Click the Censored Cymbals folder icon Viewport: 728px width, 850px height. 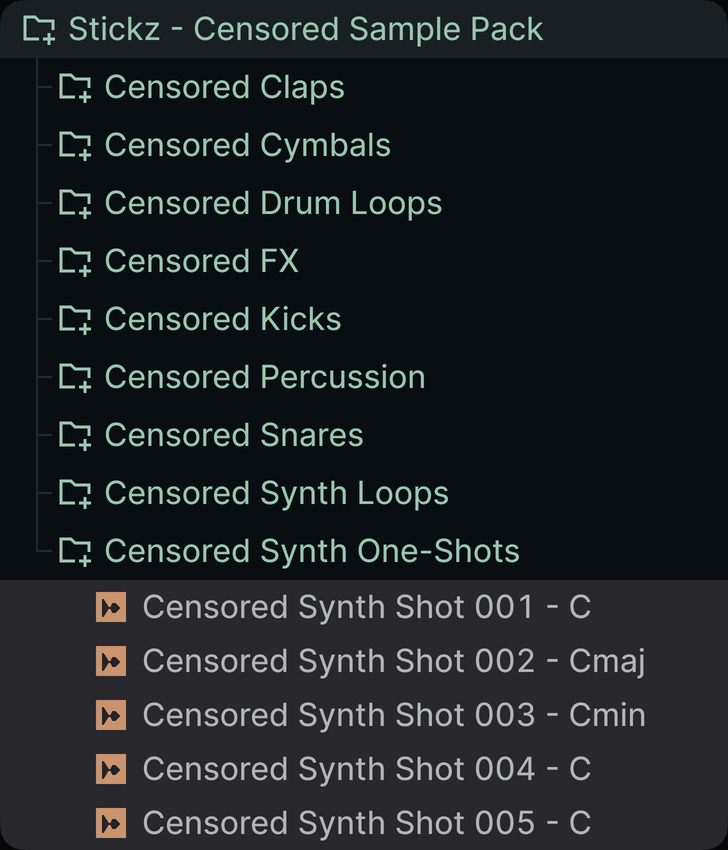click(75, 145)
